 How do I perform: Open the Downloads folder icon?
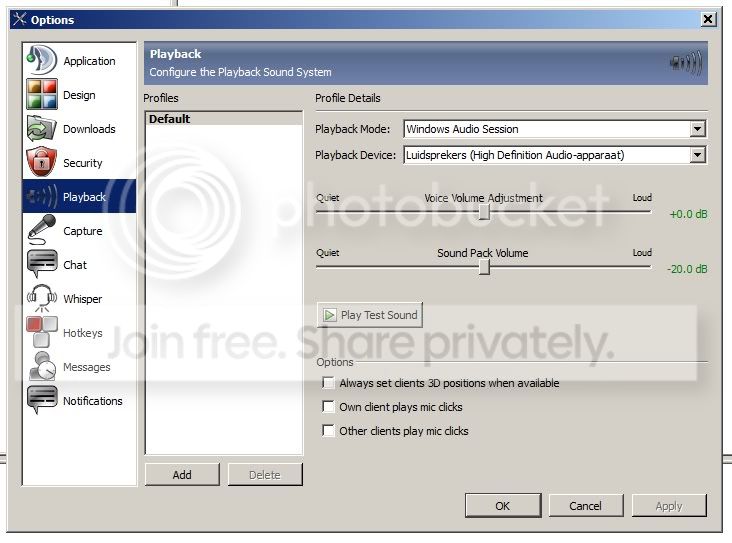tap(42, 128)
